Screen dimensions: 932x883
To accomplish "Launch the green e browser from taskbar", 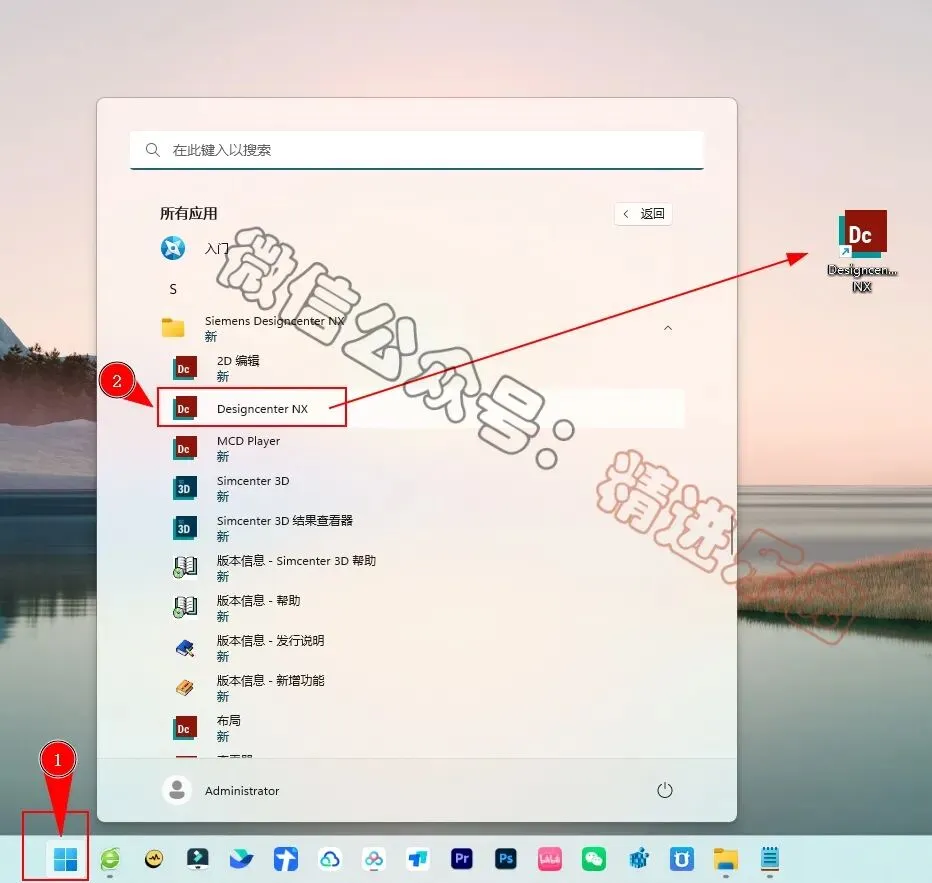I will 110,859.
